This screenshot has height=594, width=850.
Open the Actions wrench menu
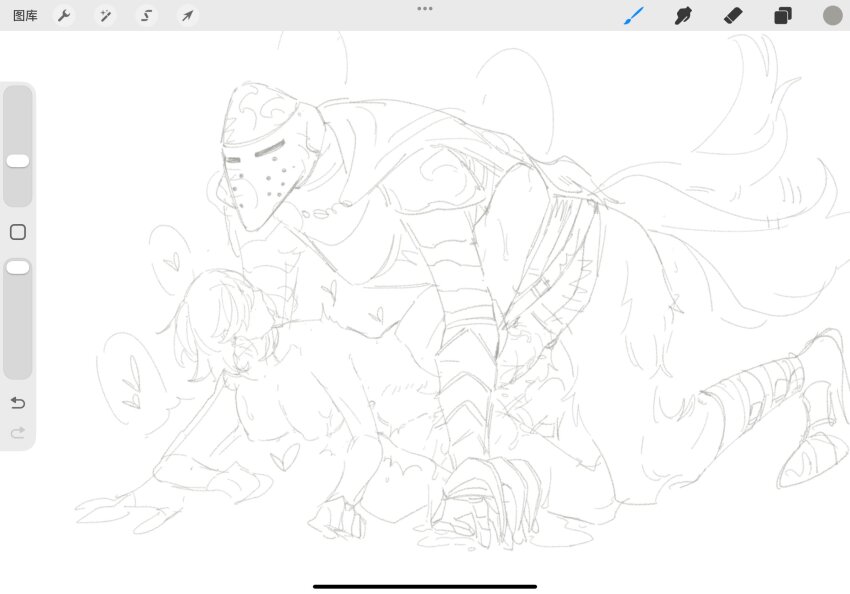pos(64,16)
